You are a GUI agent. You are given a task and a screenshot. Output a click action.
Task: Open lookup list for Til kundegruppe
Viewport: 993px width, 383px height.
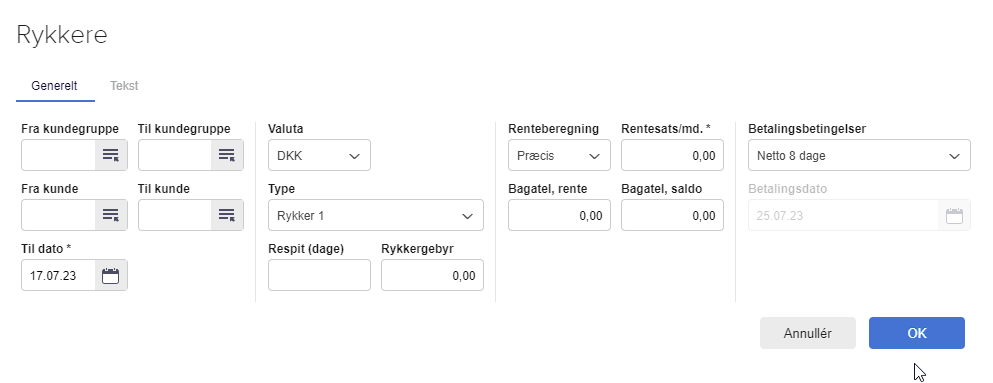pyautogui.click(x=227, y=155)
